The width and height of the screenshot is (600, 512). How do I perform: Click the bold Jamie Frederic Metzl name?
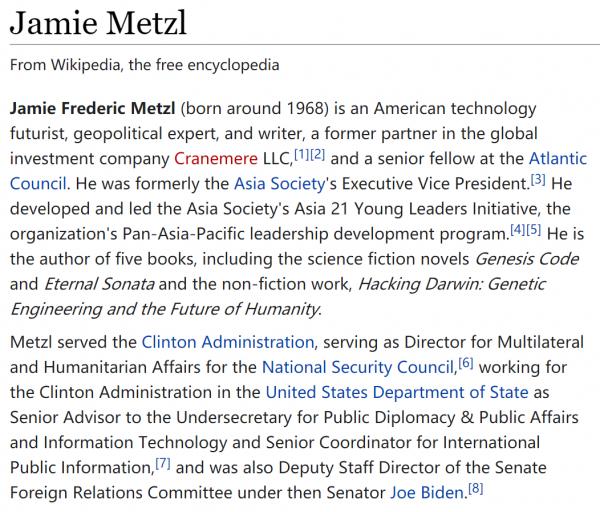(x=93, y=109)
